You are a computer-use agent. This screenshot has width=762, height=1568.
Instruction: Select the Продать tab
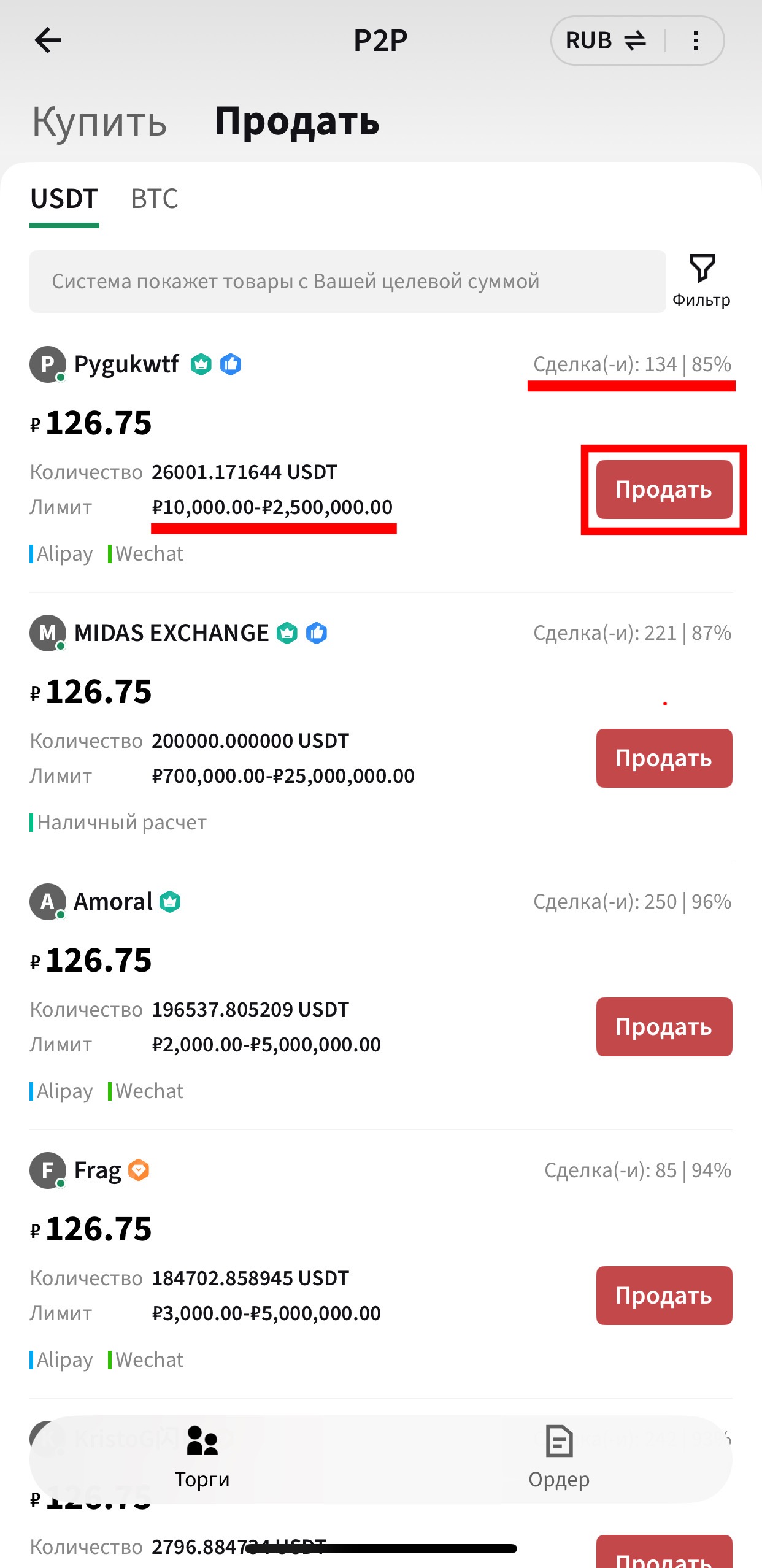click(297, 121)
